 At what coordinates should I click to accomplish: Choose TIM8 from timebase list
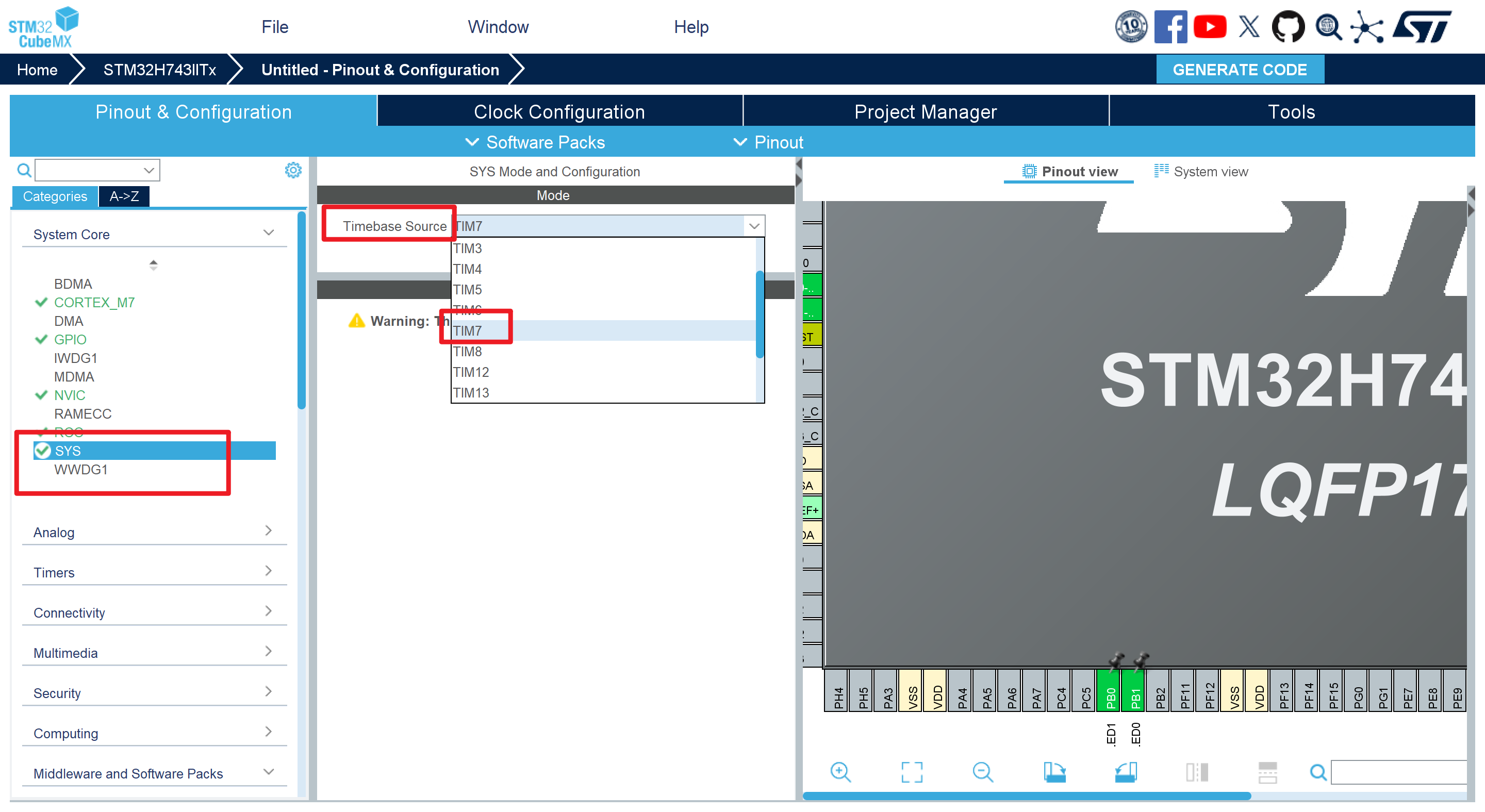pos(604,352)
